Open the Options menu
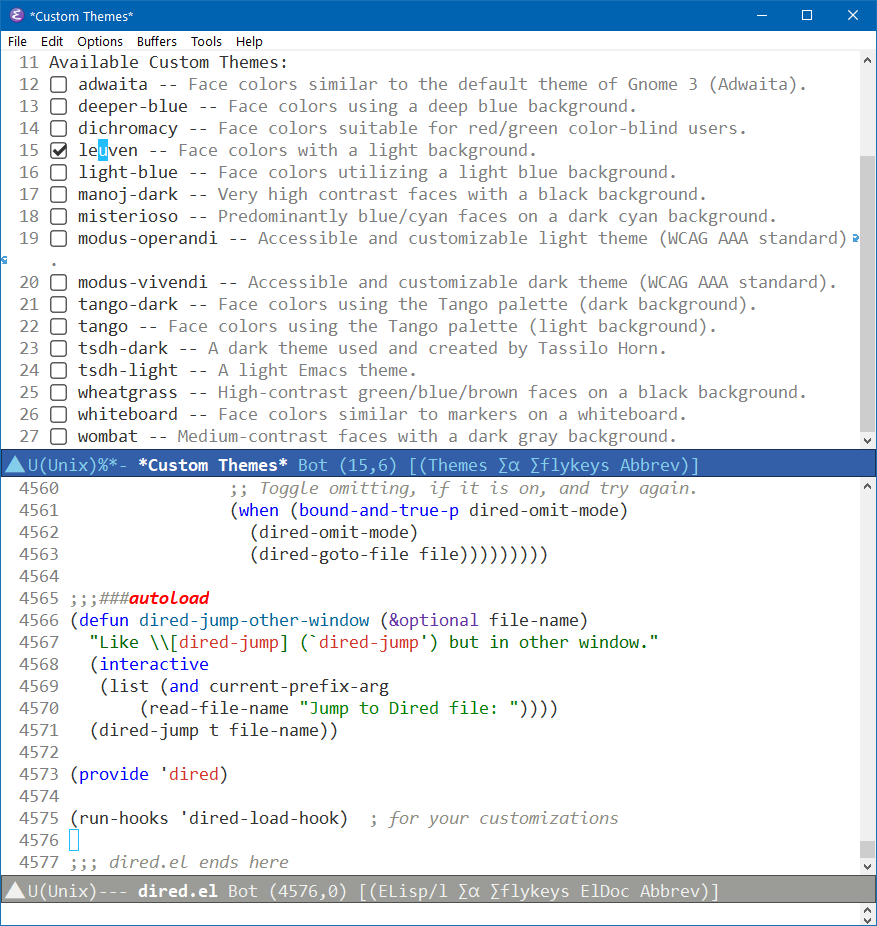 [x=100, y=41]
